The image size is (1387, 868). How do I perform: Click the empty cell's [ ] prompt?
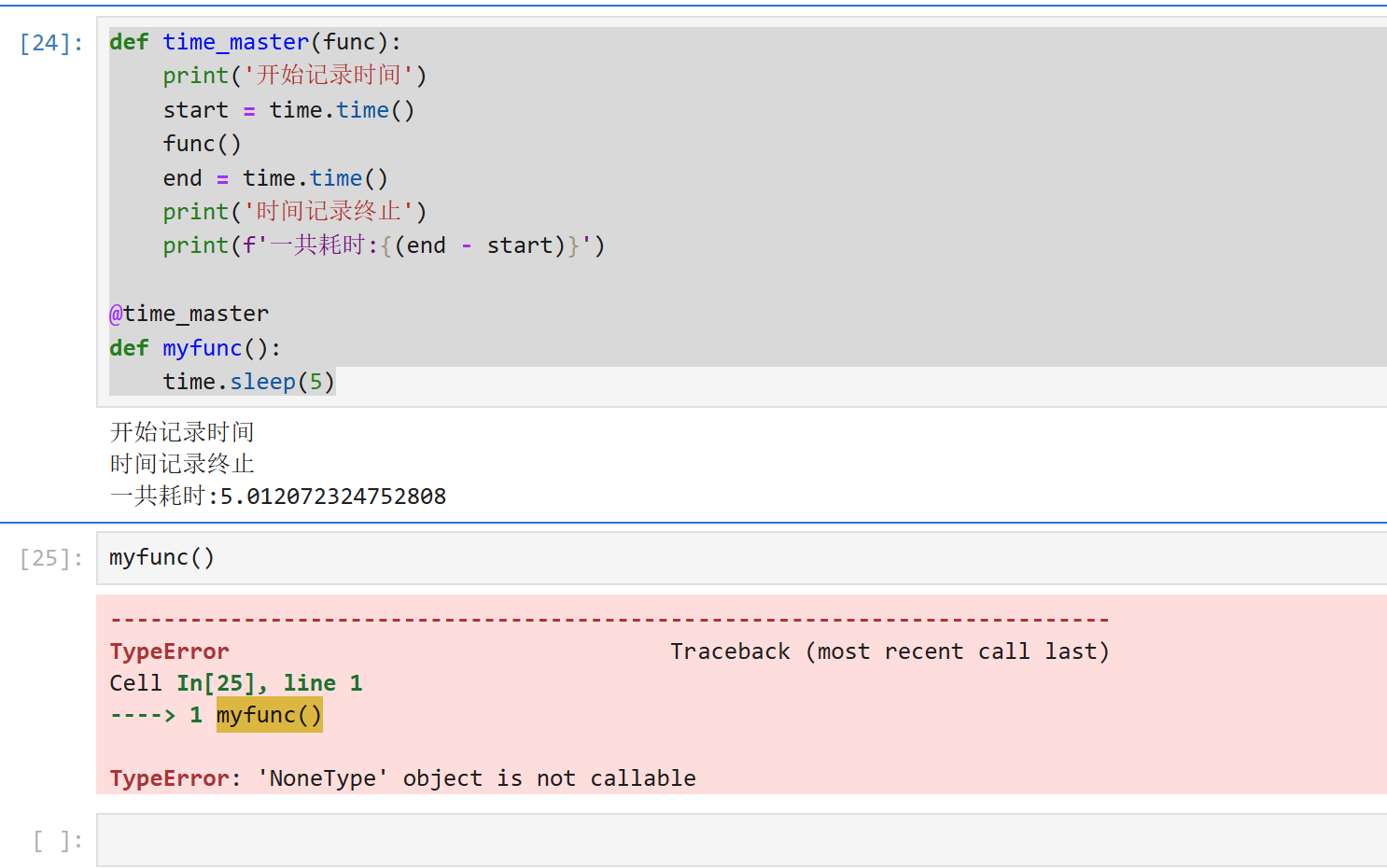point(58,841)
